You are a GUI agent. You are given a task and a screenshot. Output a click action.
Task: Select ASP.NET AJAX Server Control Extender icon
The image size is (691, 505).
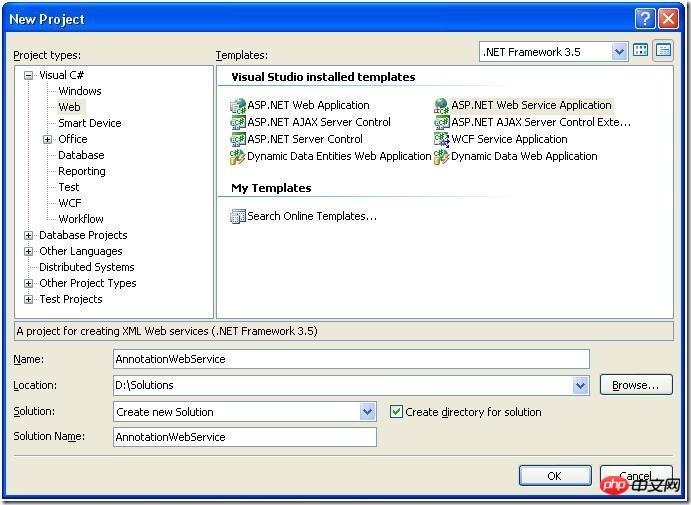click(x=442, y=122)
